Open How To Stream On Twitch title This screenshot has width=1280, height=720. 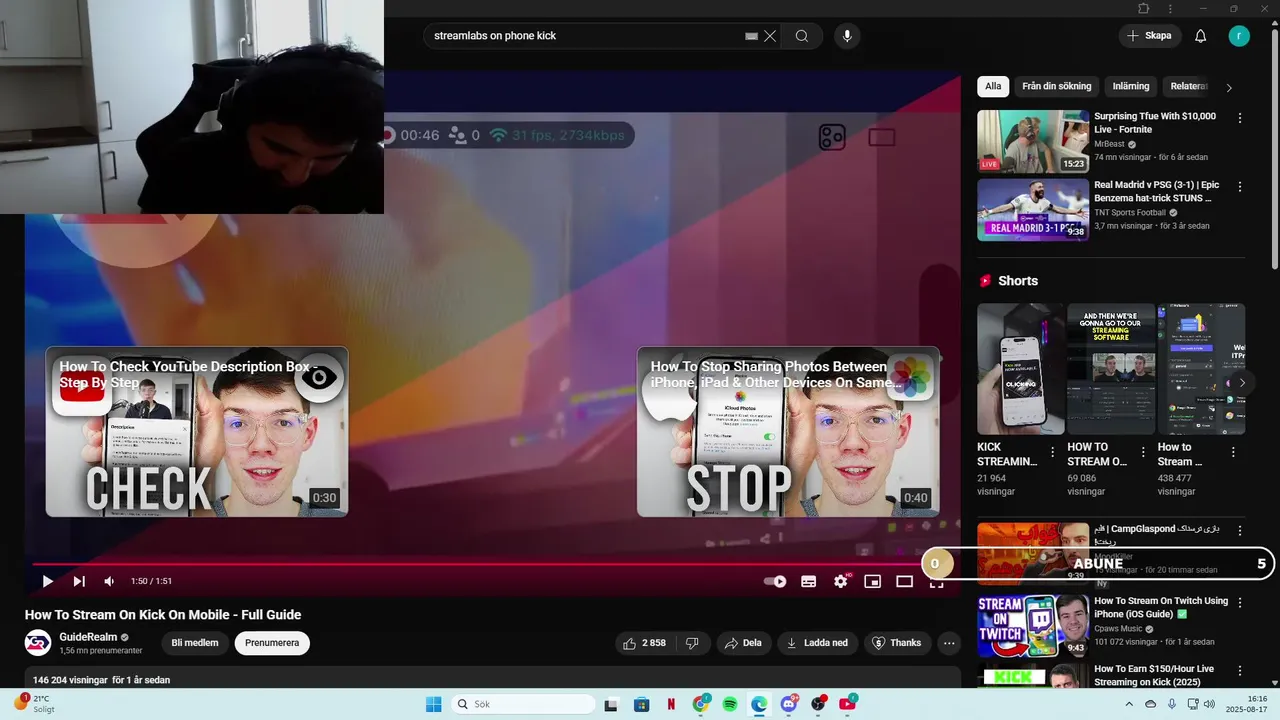pos(1161,607)
